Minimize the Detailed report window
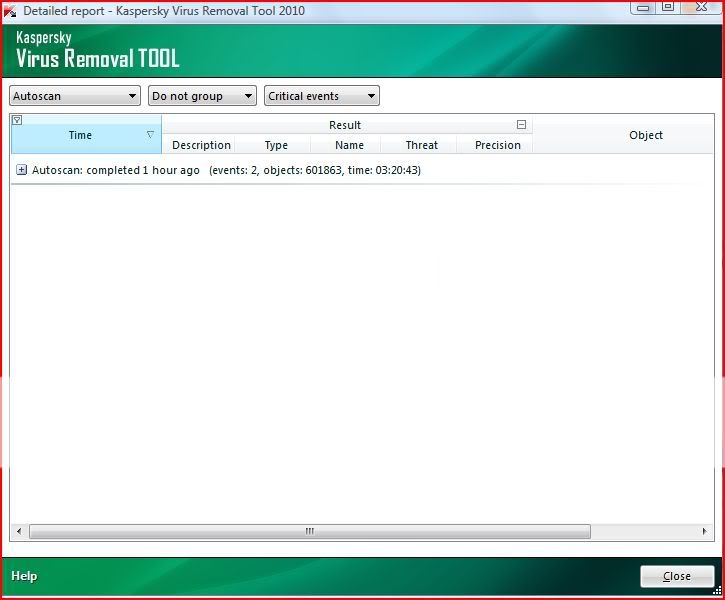 coord(643,7)
